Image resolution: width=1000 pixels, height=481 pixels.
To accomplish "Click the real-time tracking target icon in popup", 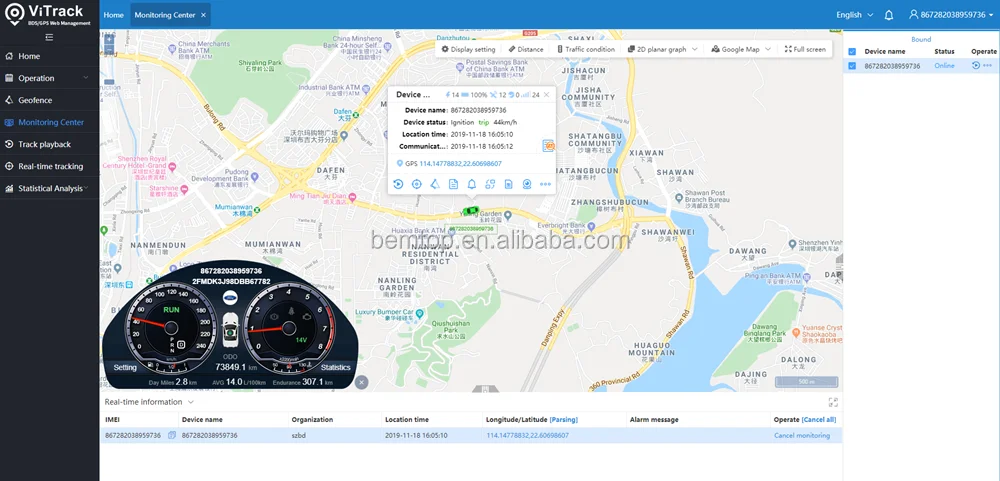I will [x=417, y=184].
